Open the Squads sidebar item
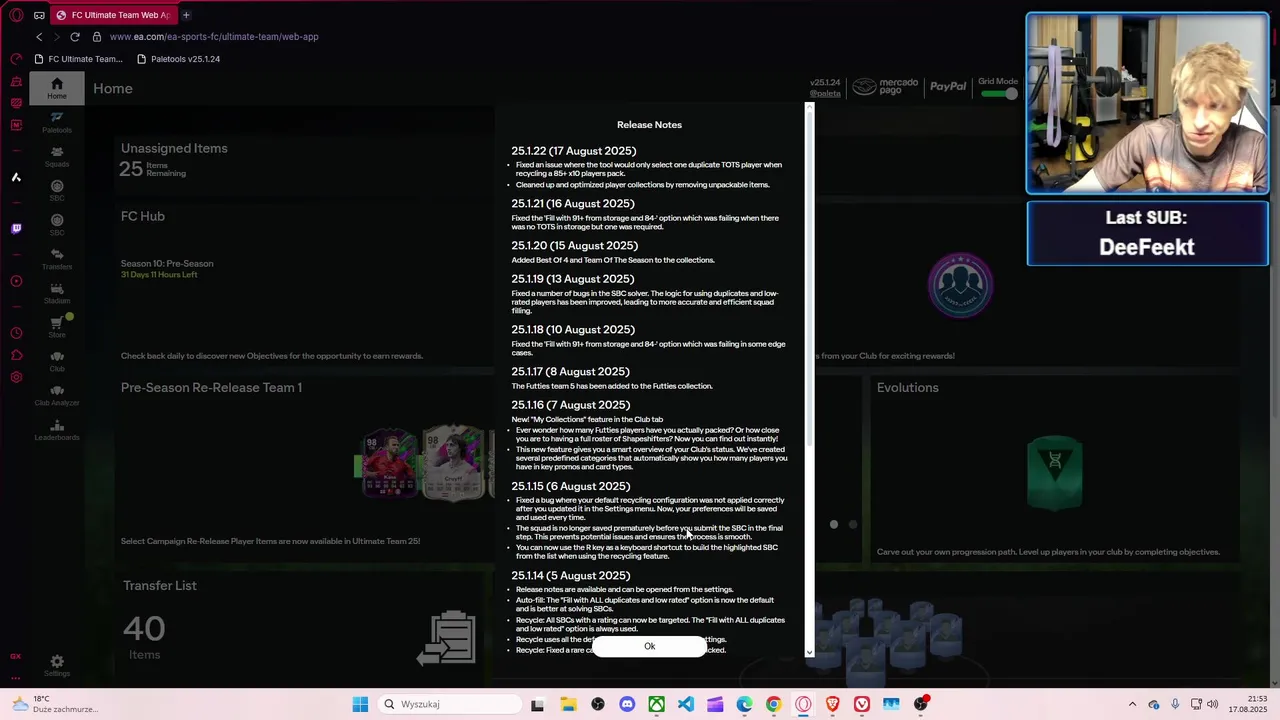1280x720 pixels. [x=57, y=157]
